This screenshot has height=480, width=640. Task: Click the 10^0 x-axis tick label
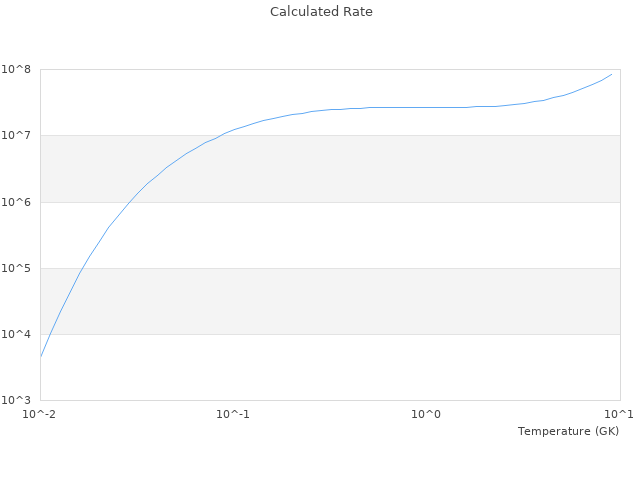coord(426,414)
